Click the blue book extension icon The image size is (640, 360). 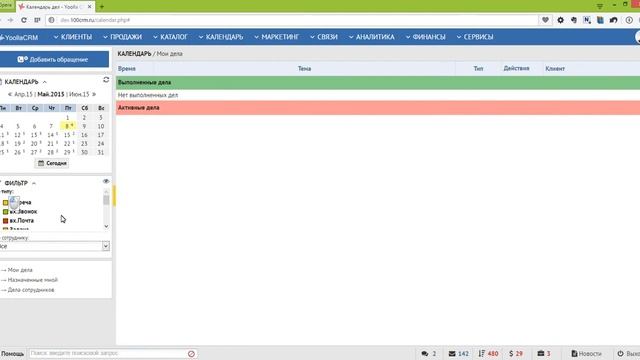[x=600, y=20]
